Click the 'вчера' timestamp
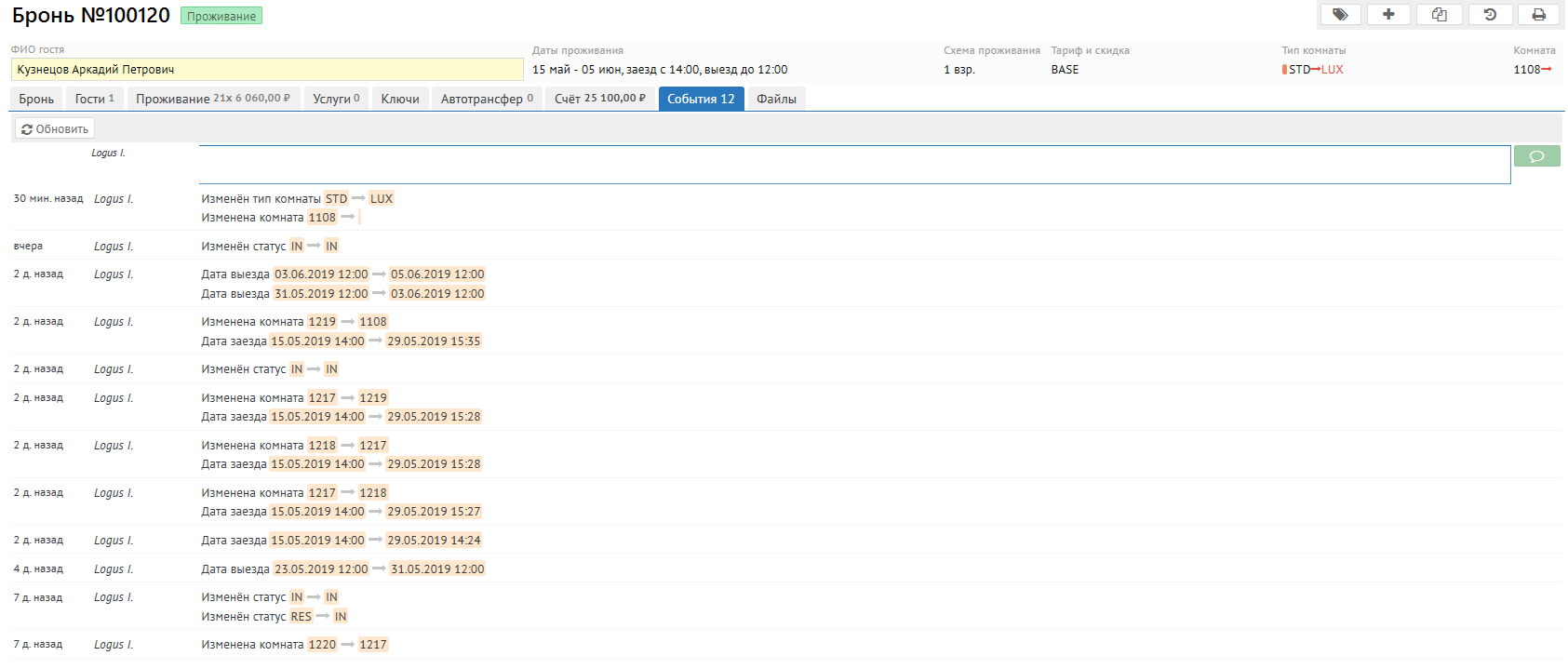 28,247
